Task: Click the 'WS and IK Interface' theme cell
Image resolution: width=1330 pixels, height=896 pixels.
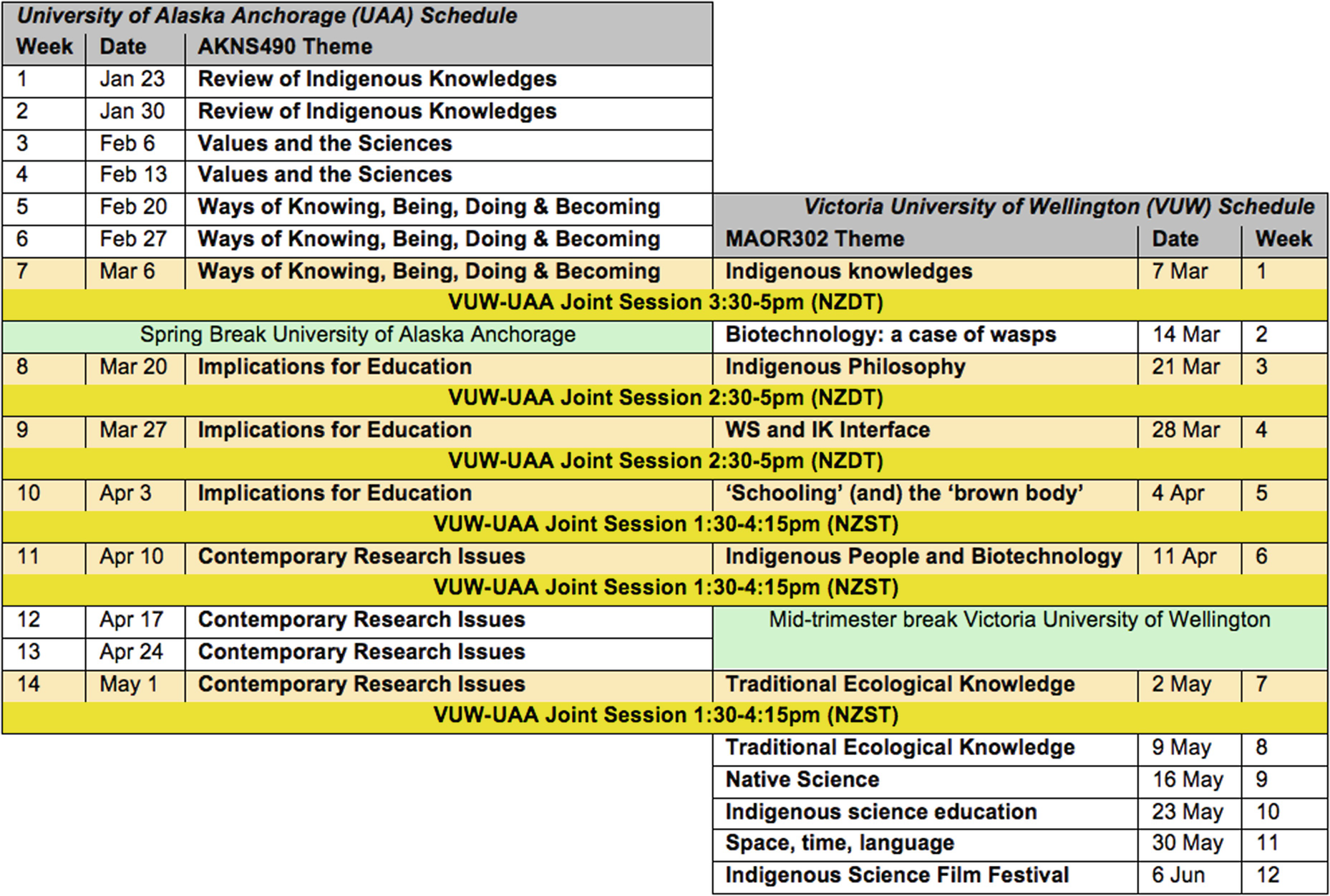Action: (x=925, y=431)
